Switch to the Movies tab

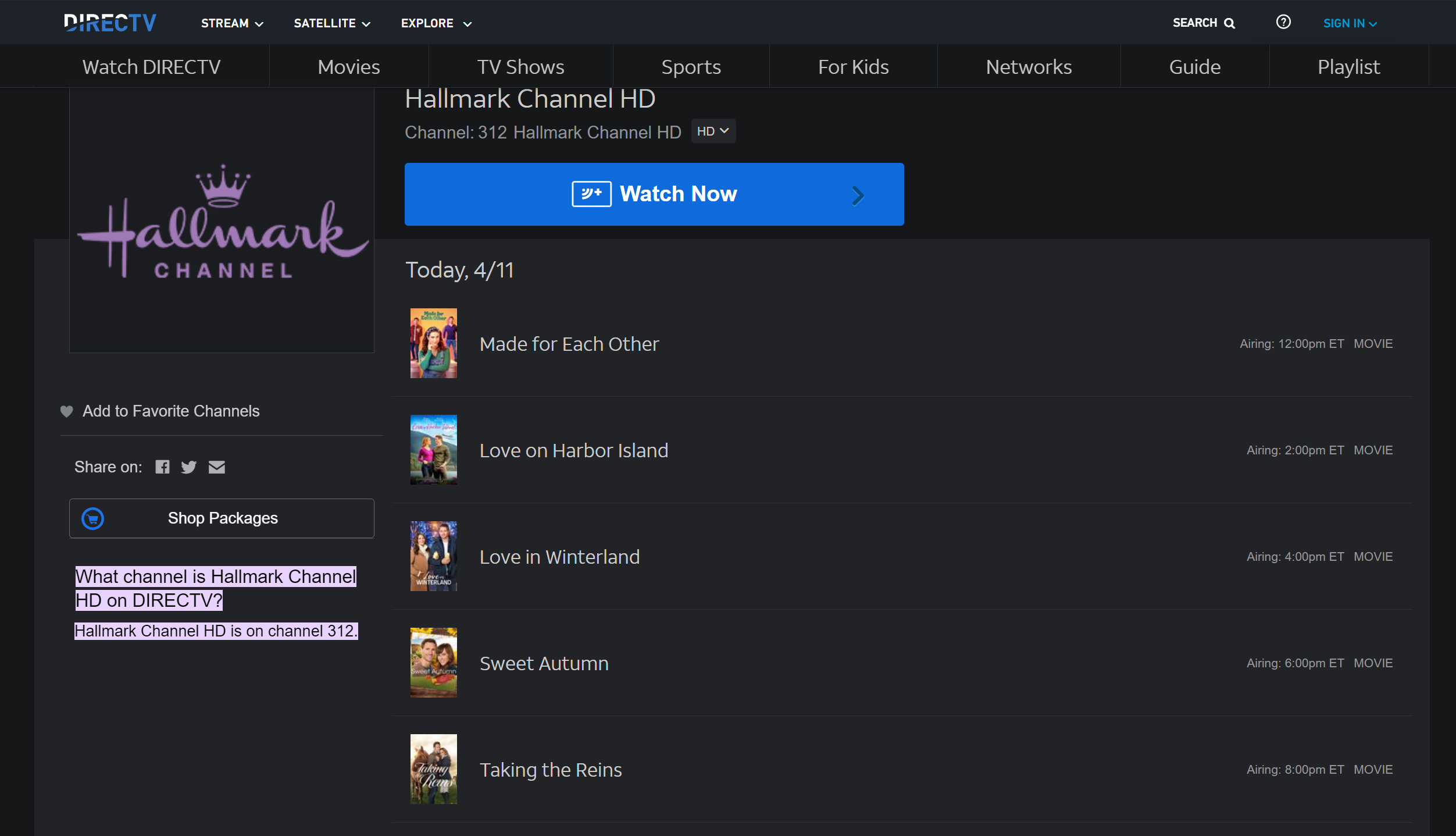[x=348, y=66]
